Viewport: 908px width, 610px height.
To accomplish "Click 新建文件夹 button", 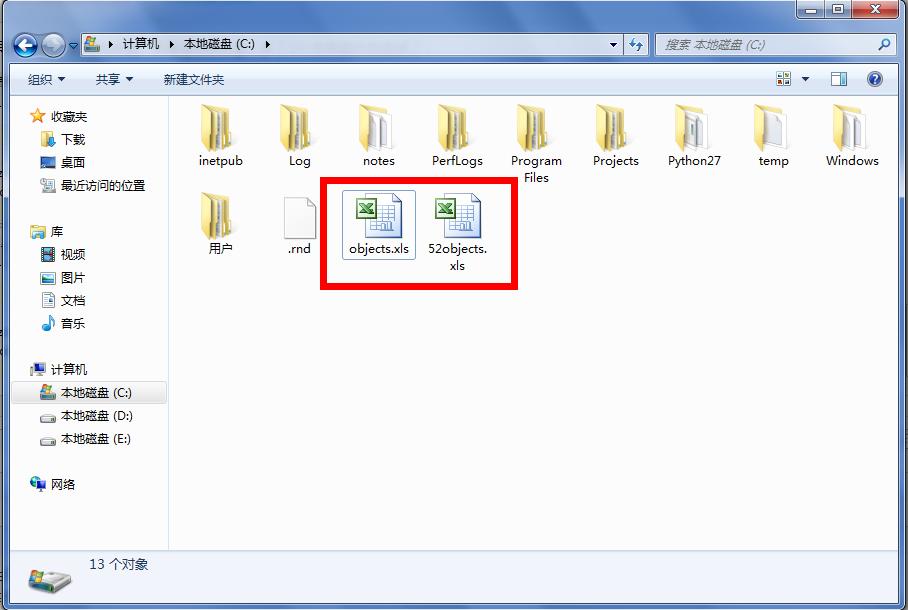I will click(193, 79).
